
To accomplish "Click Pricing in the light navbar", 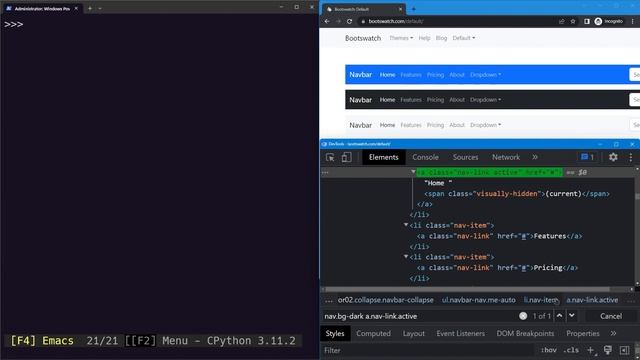I will 435,125.
